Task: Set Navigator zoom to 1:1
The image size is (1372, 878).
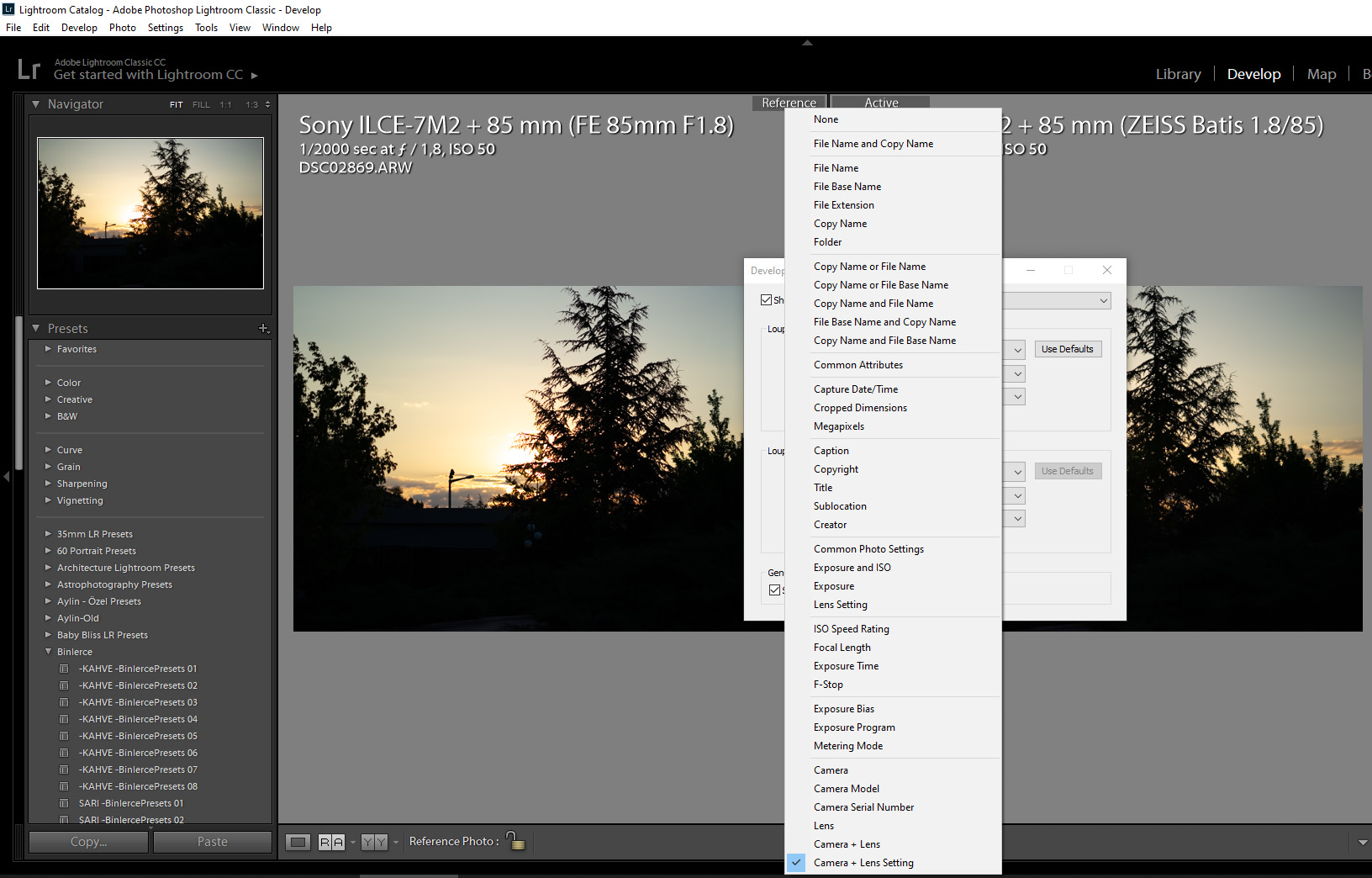Action: [x=225, y=104]
